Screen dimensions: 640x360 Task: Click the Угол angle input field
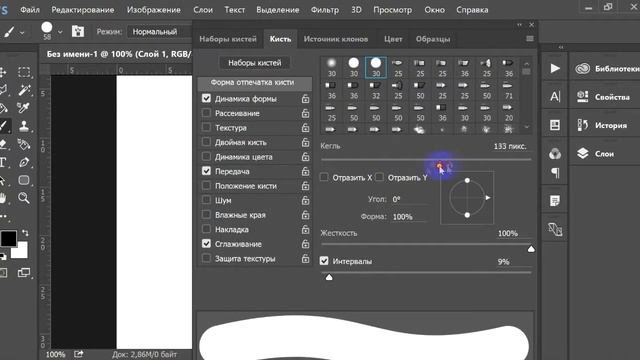pyautogui.click(x=409, y=199)
